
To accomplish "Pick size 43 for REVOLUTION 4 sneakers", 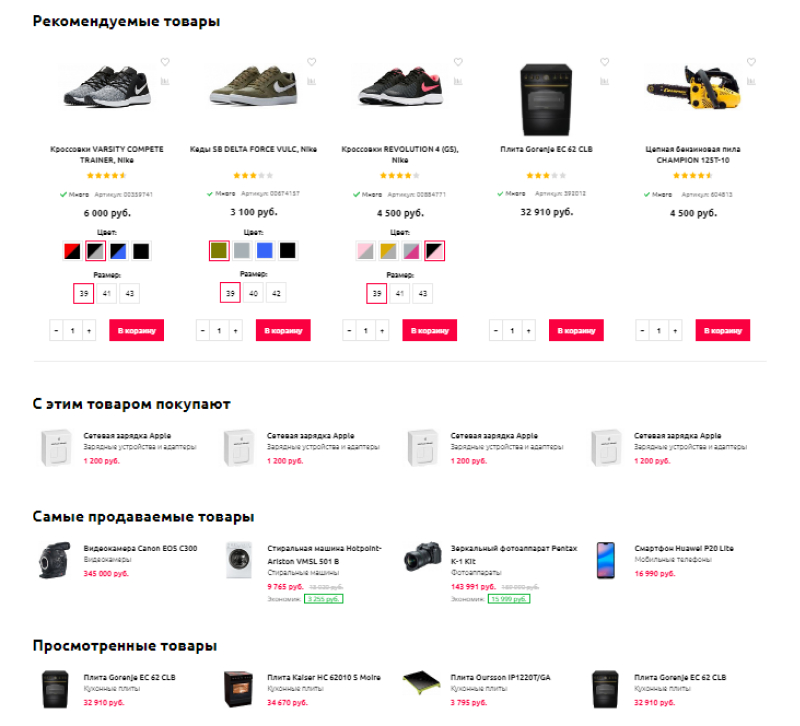I will 422,293.
